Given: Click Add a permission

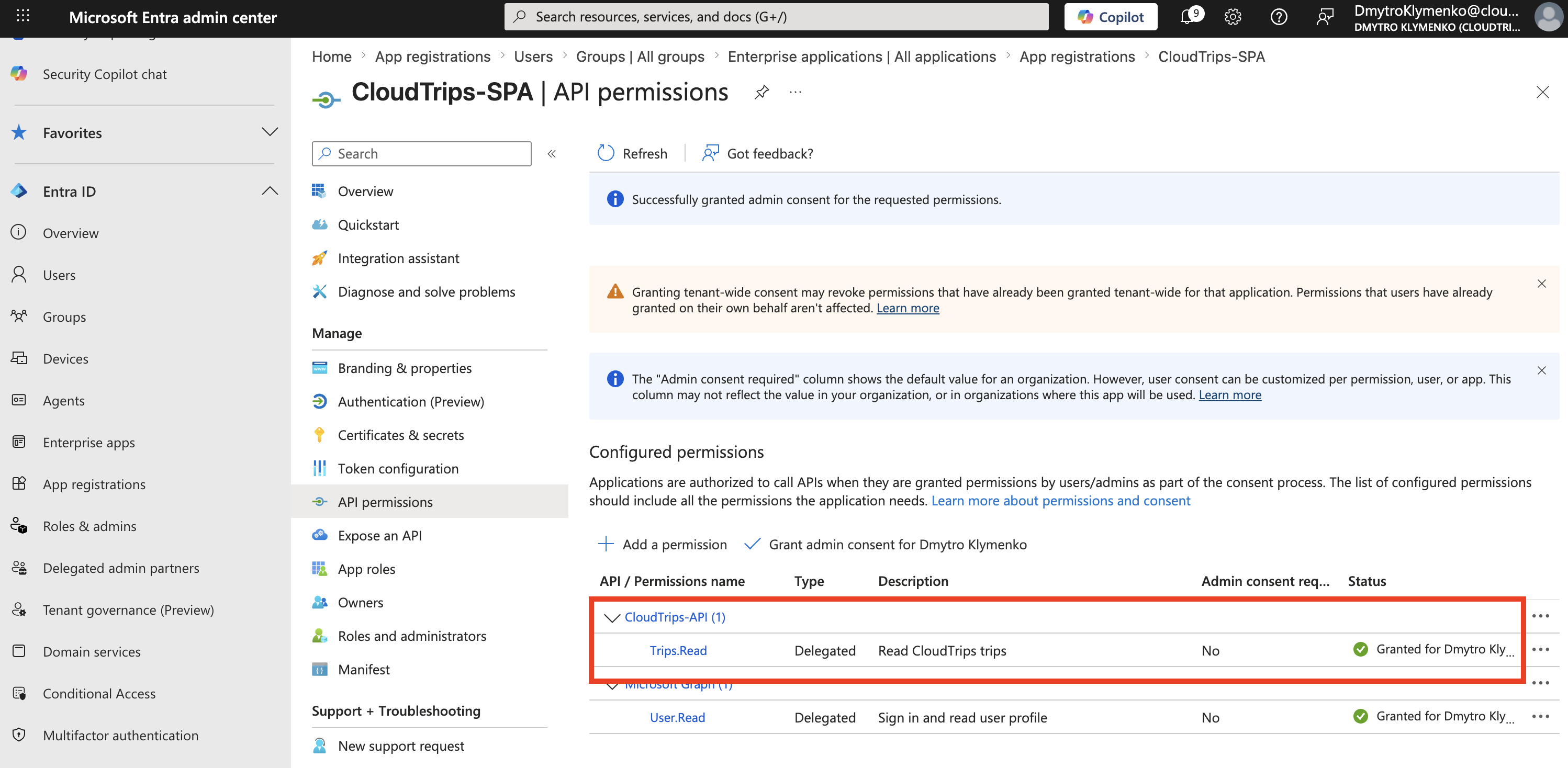Looking at the screenshot, I should [662, 545].
